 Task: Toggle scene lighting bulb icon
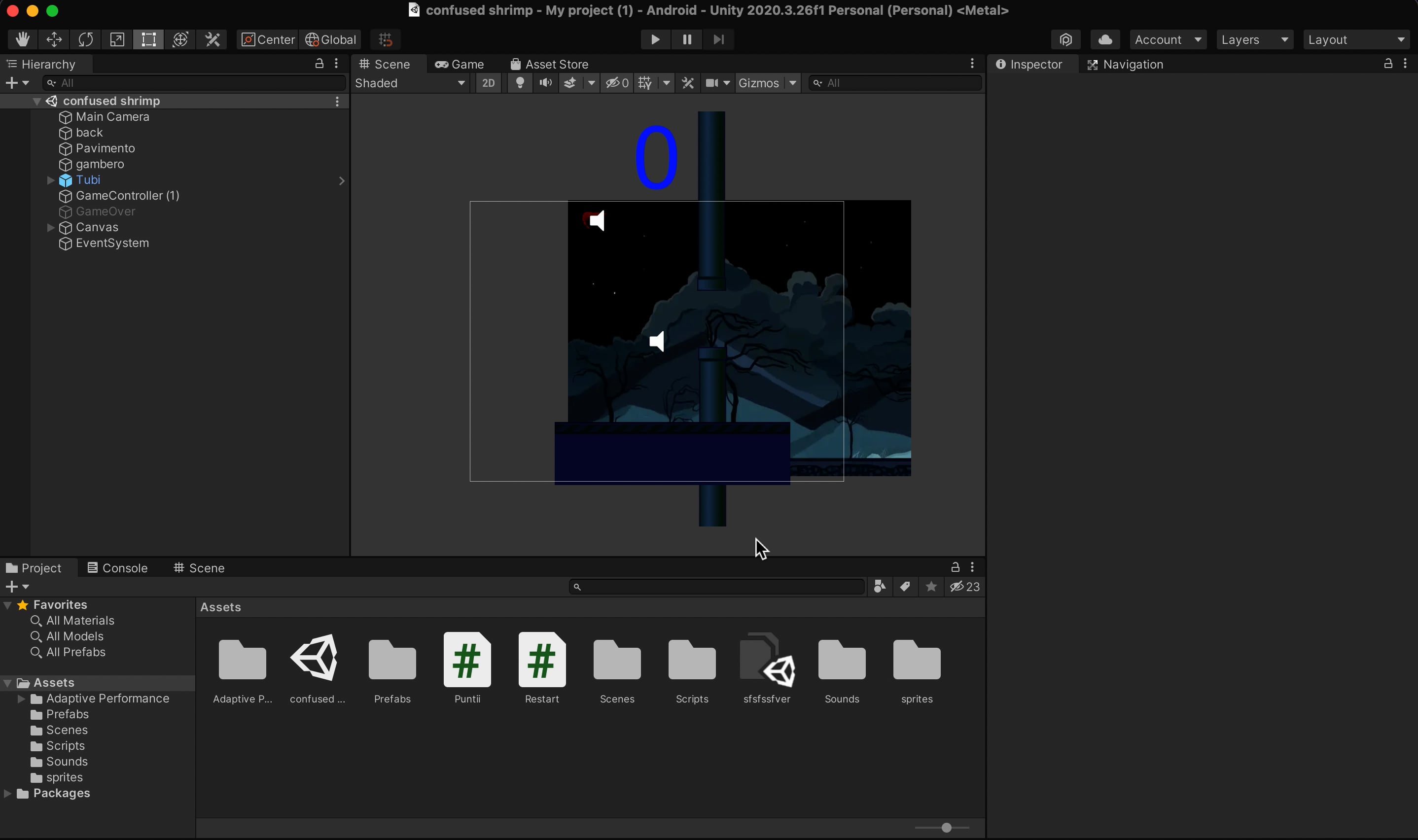(520, 83)
